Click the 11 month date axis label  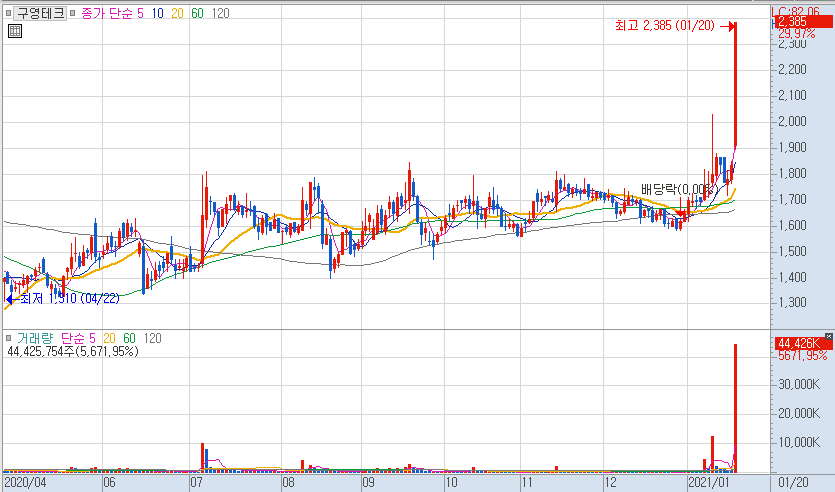coord(527,483)
